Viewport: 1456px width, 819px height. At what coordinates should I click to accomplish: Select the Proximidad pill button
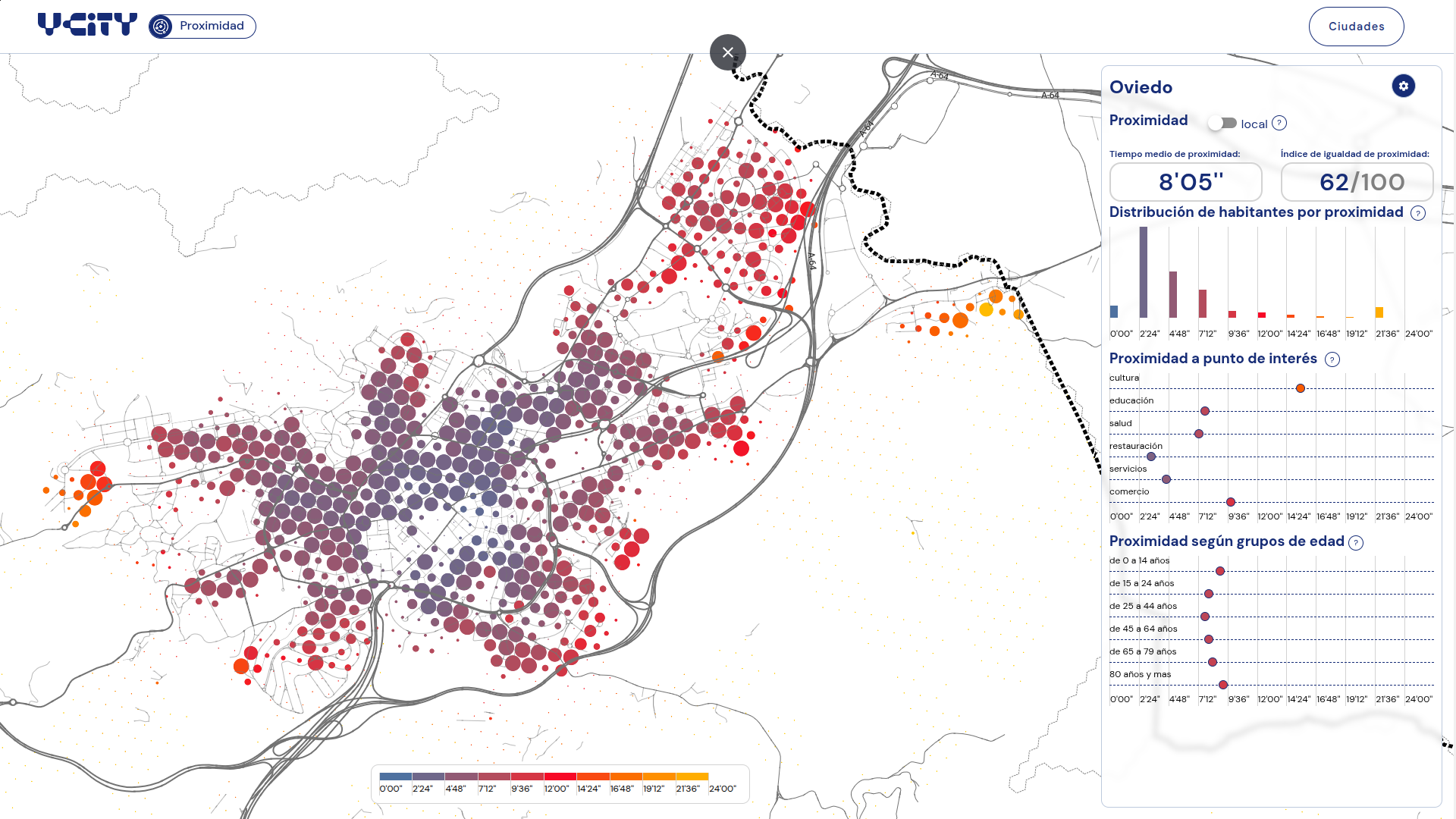202,27
